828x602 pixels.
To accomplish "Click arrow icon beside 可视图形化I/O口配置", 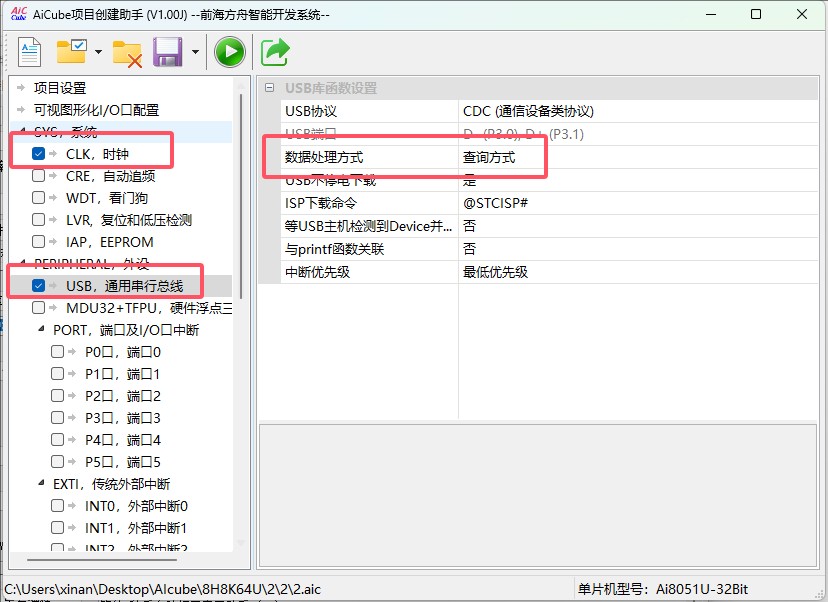I will coord(21,110).
